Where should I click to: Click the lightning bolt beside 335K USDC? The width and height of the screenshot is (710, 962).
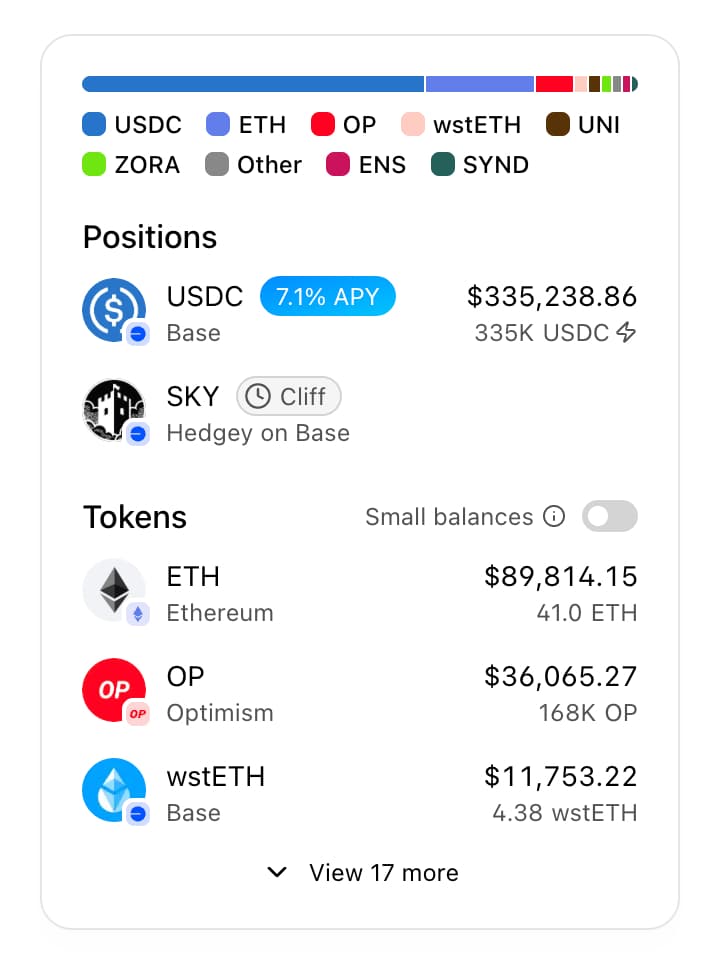pyautogui.click(x=626, y=333)
